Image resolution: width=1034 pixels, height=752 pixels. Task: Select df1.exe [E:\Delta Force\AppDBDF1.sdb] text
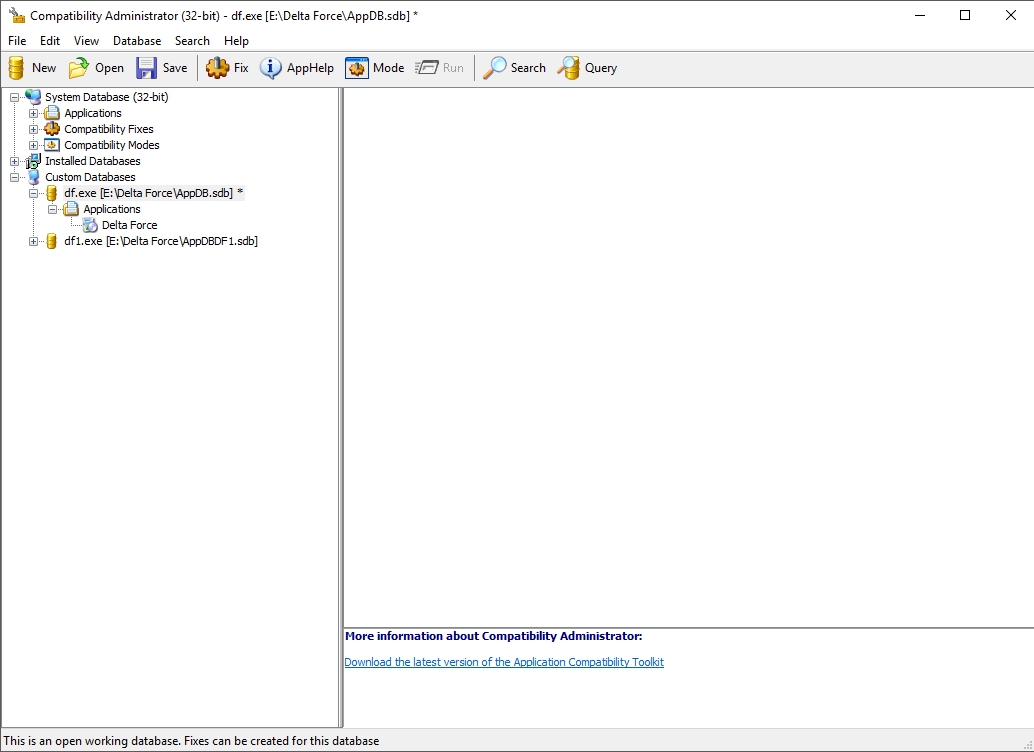click(x=161, y=241)
